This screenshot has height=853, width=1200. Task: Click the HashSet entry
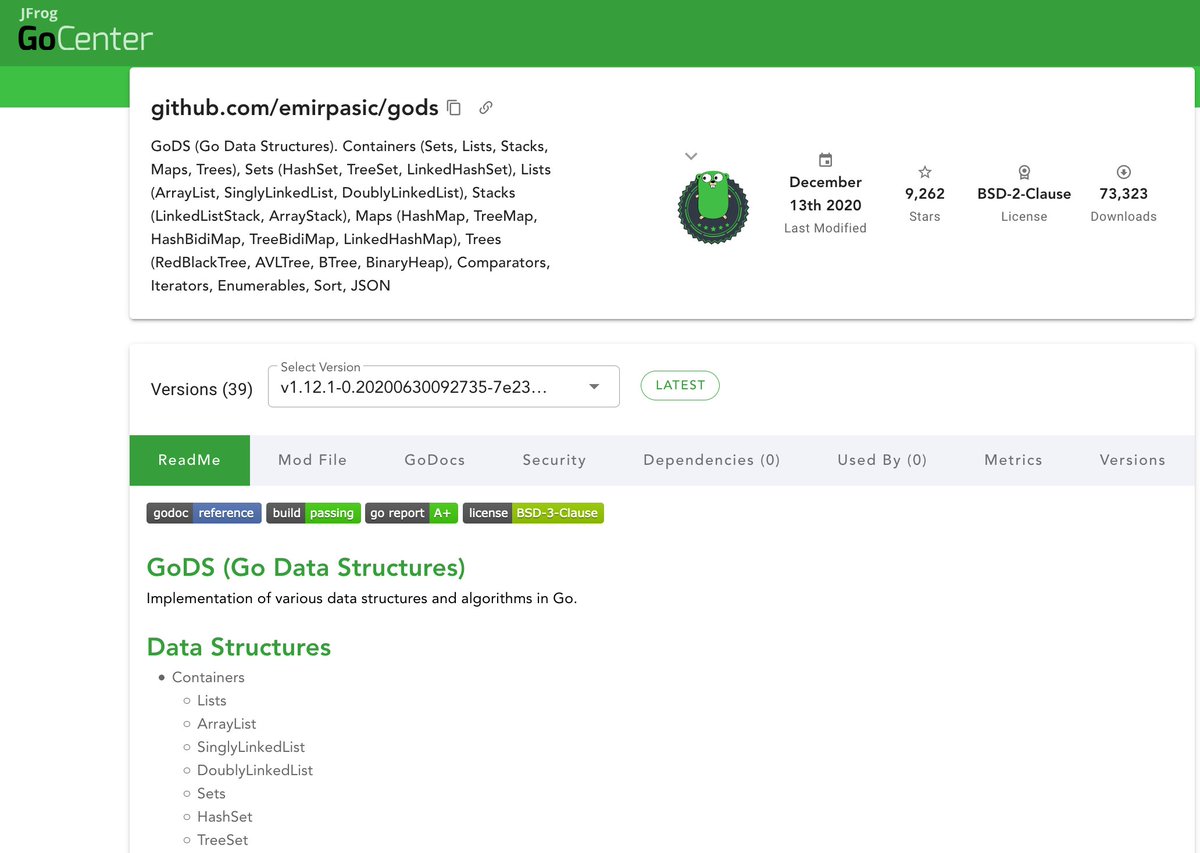point(225,817)
